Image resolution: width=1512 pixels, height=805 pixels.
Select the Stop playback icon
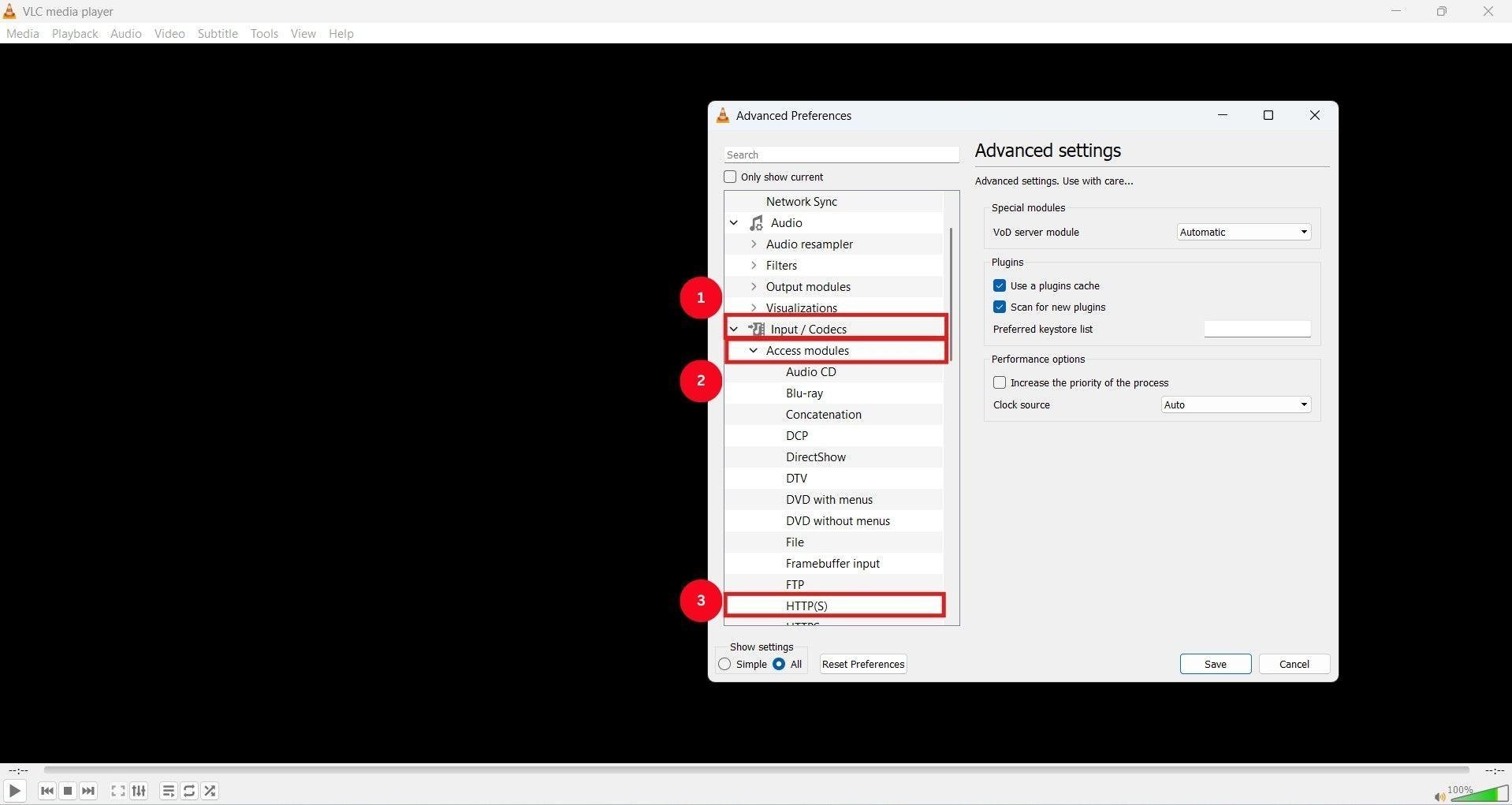(x=67, y=791)
